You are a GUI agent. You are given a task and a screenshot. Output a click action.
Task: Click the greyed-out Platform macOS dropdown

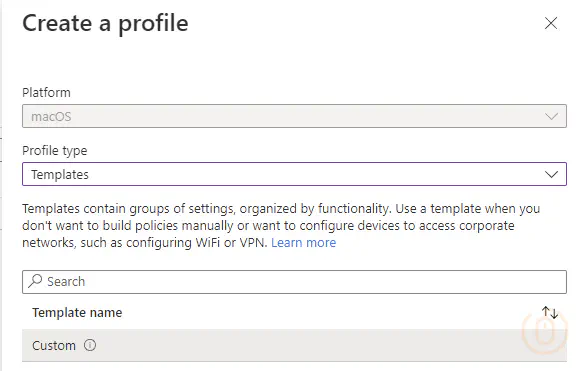click(294, 116)
